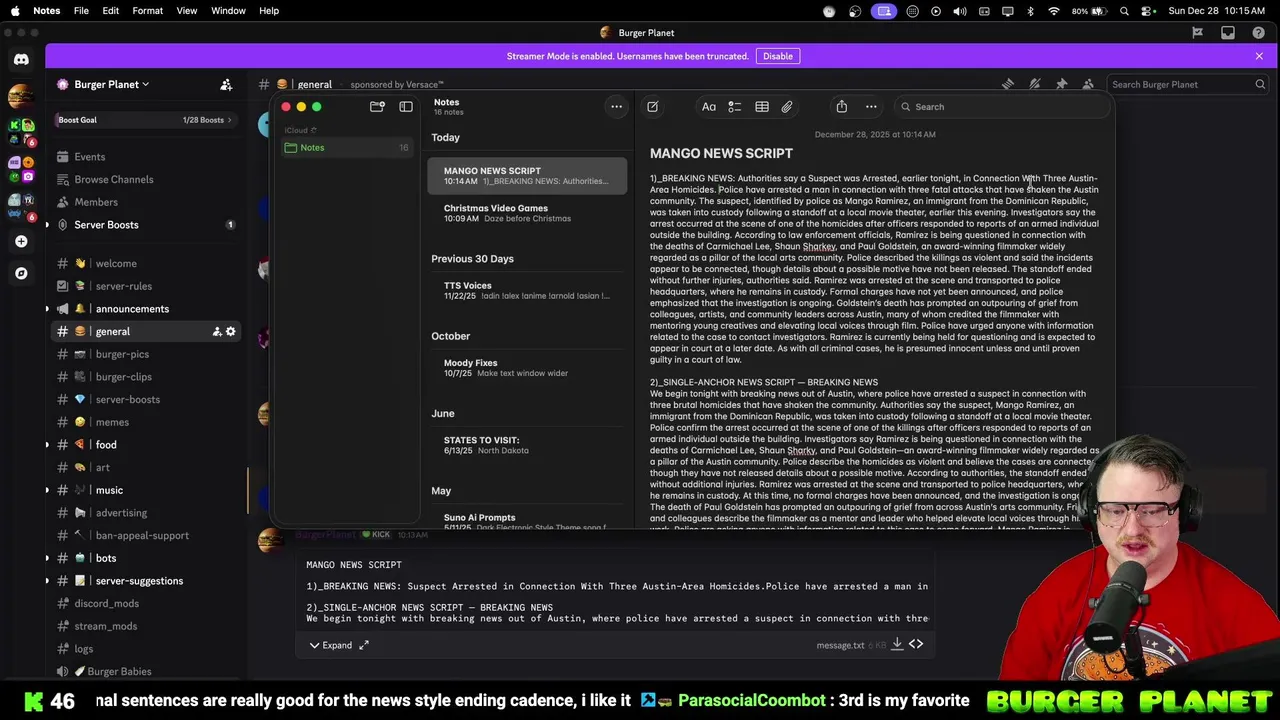Open the STATES TO VISIT note
The image size is (1280, 720).
(x=527, y=445)
